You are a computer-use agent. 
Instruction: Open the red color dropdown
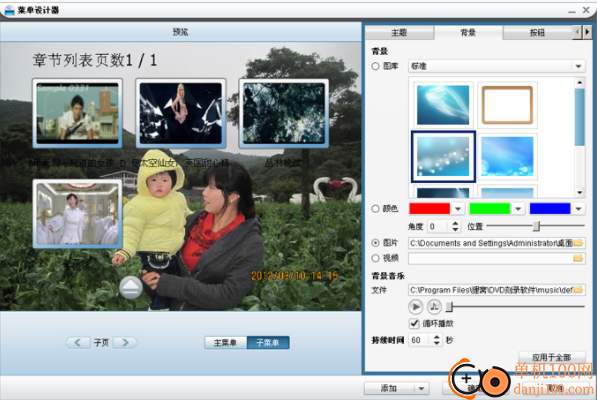tap(458, 209)
